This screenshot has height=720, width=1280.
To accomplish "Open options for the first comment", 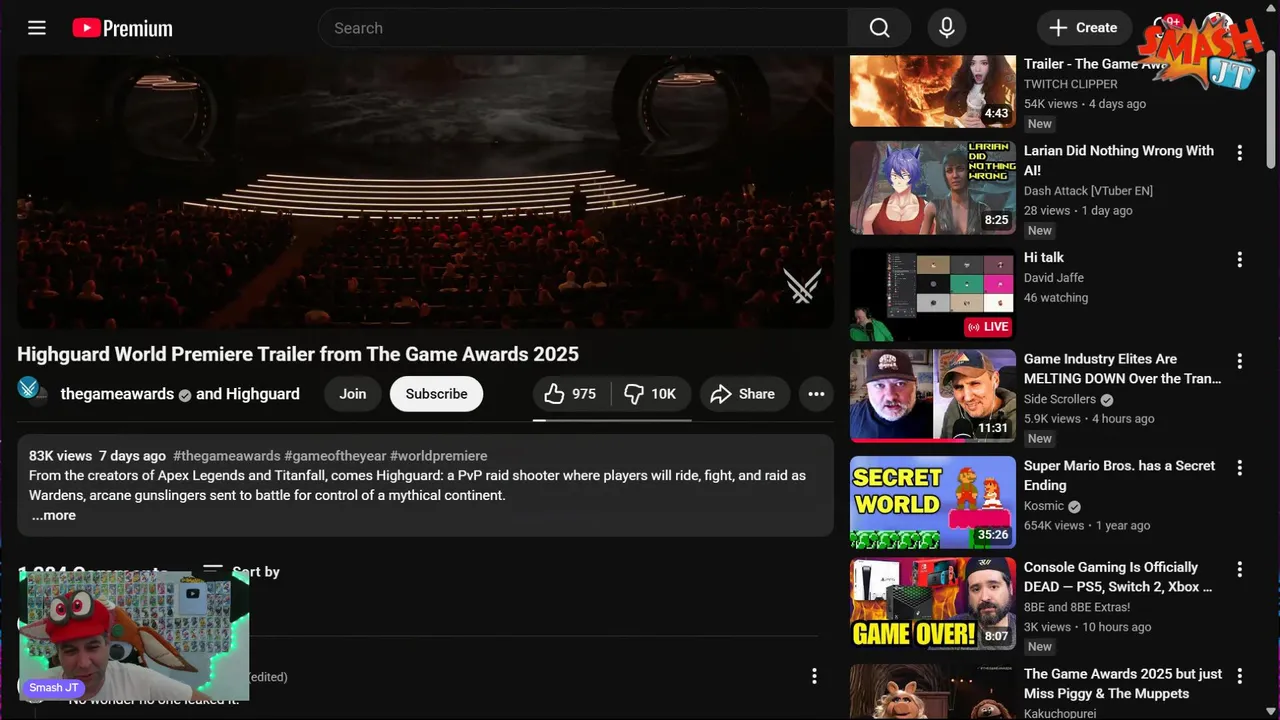I will tap(814, 677).
